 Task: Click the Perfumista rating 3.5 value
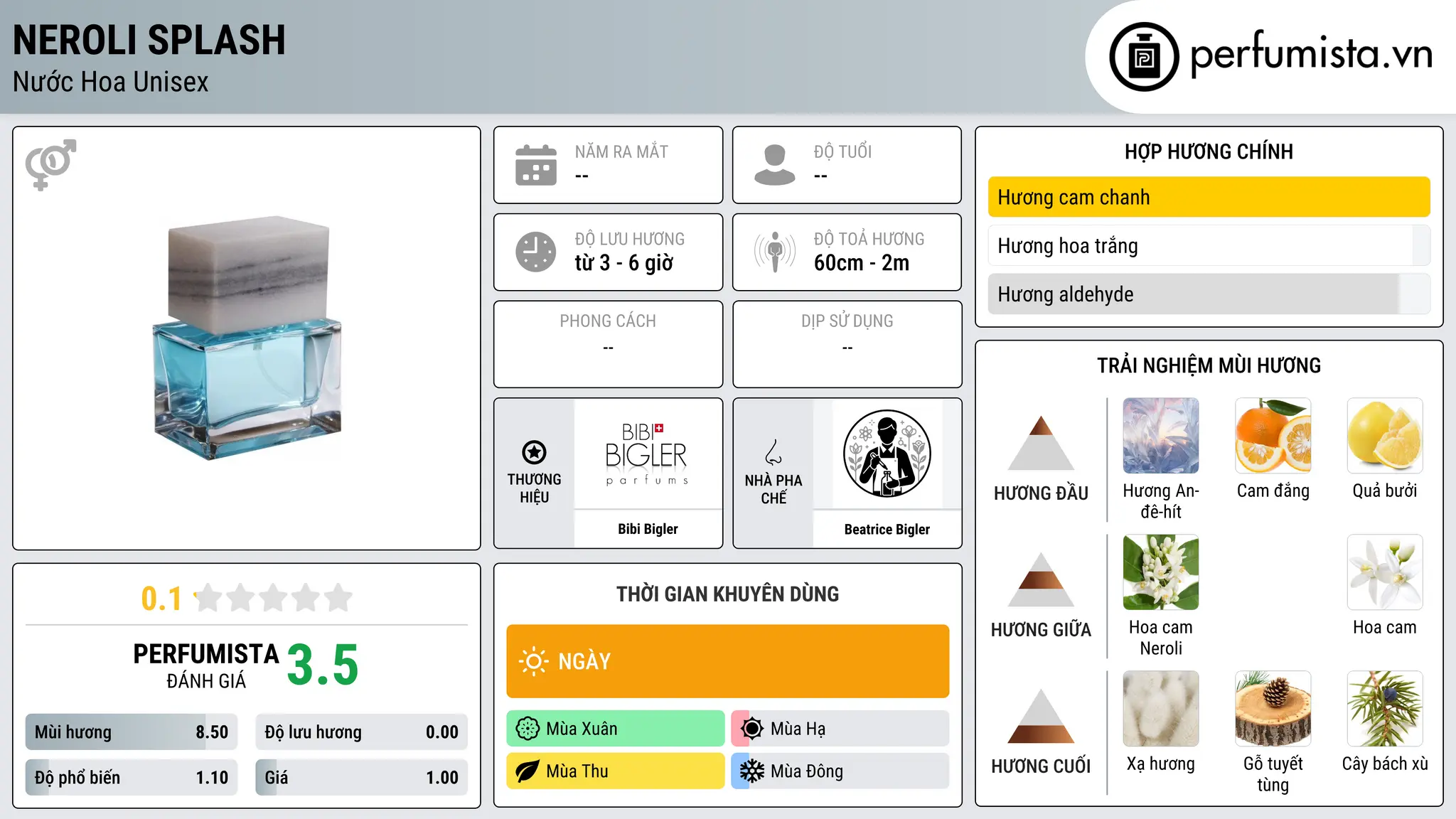(323, 665)
